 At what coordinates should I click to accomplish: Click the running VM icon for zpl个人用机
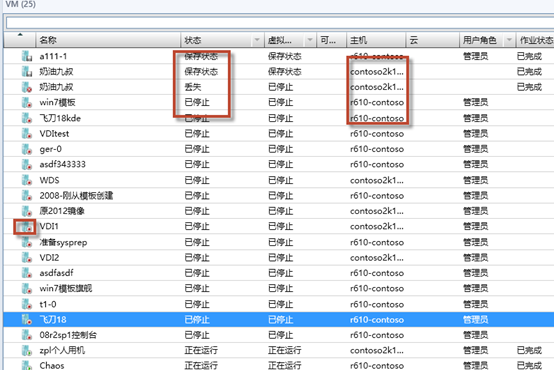coord(27,351)
